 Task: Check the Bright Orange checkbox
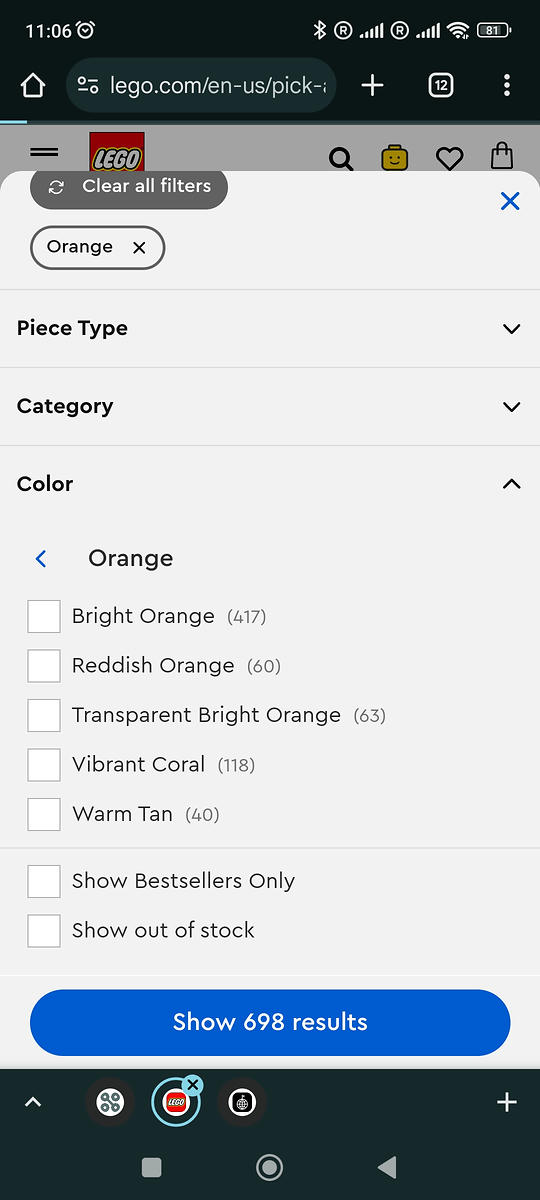click(x=44, y=616)
